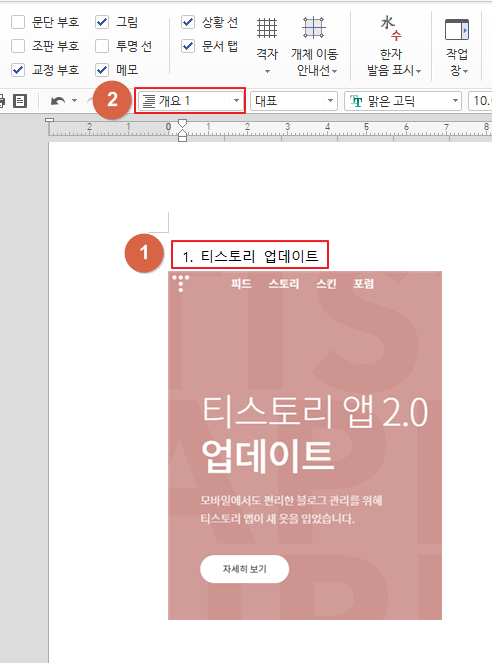Click 피드 in the inserted image
Screen dimensions: 492x663
point(241,284)
